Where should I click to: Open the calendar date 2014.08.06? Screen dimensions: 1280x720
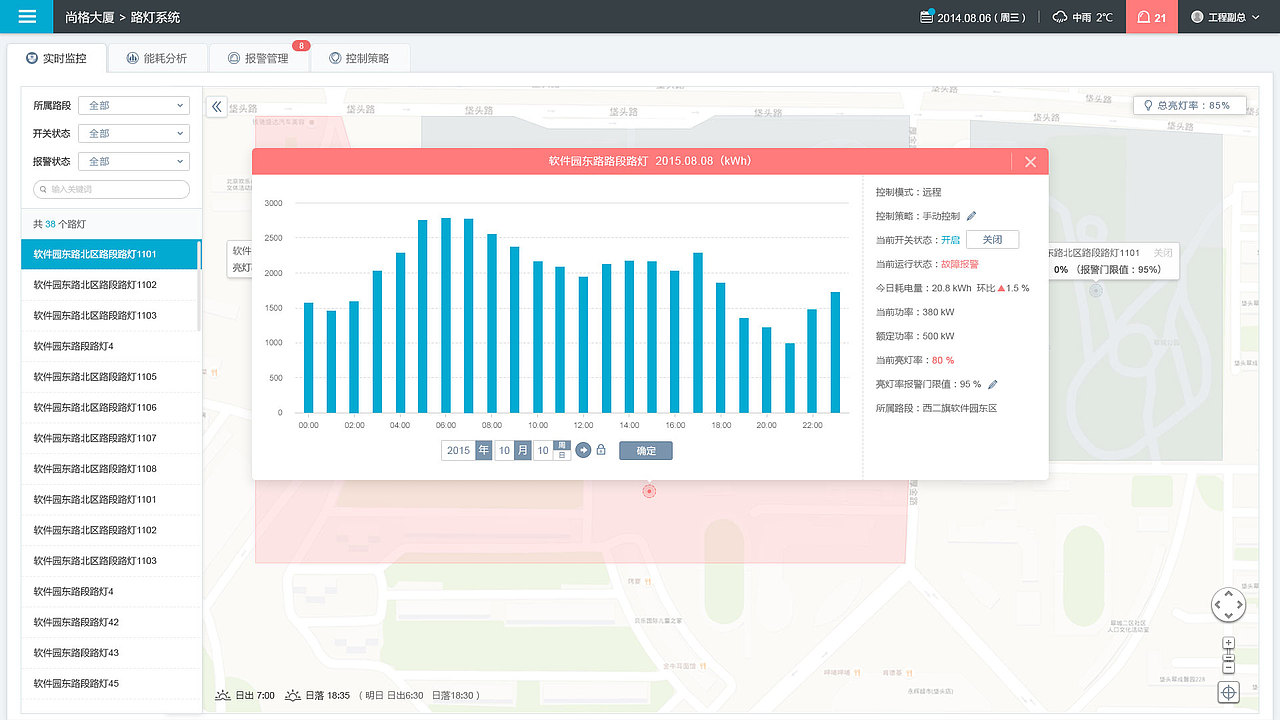(x=972, y=17)
